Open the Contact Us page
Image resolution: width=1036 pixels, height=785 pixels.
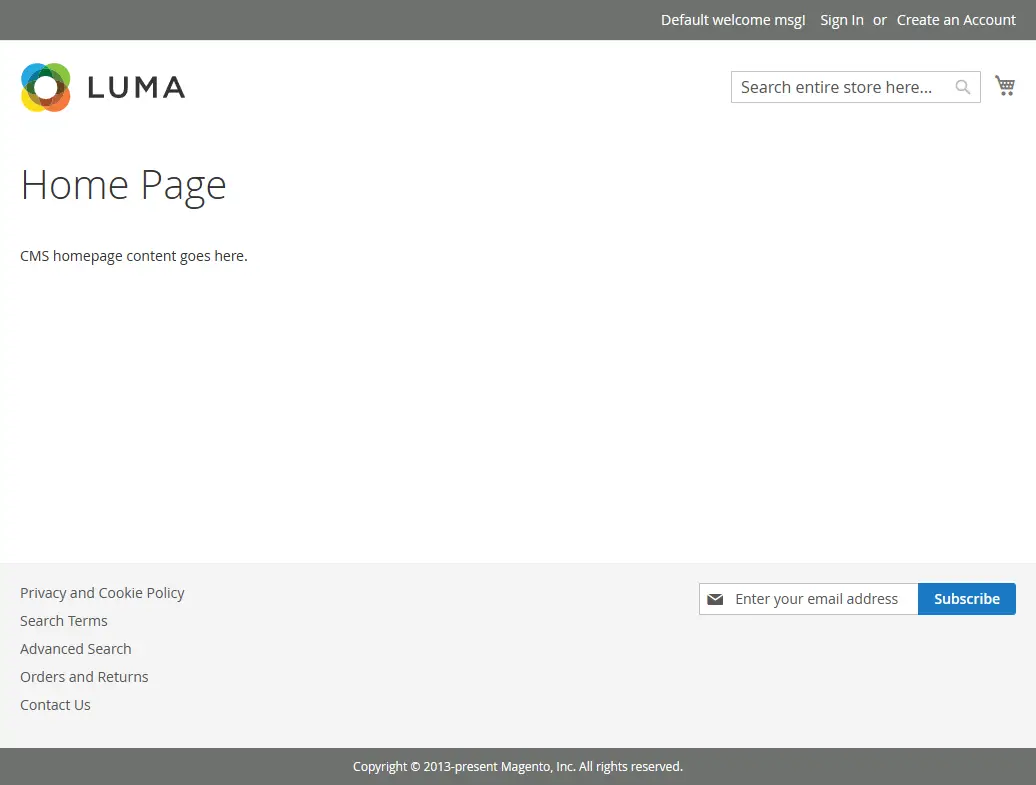point(55,704)
